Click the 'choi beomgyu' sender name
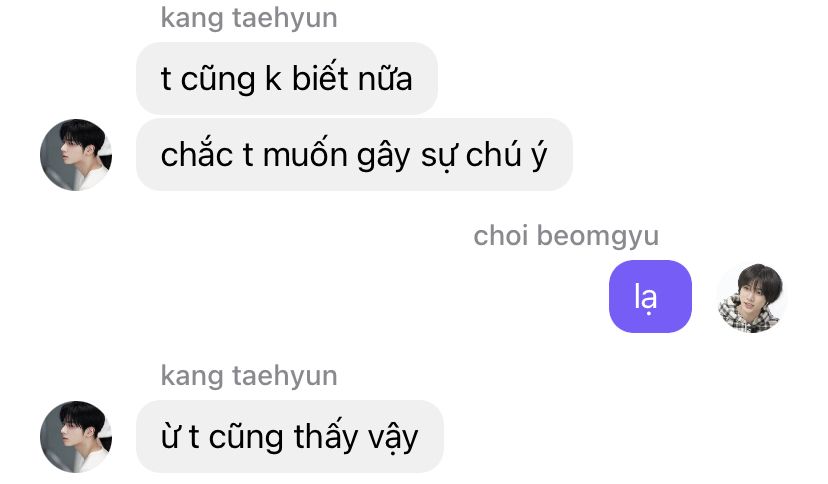 tap(566, 236)
